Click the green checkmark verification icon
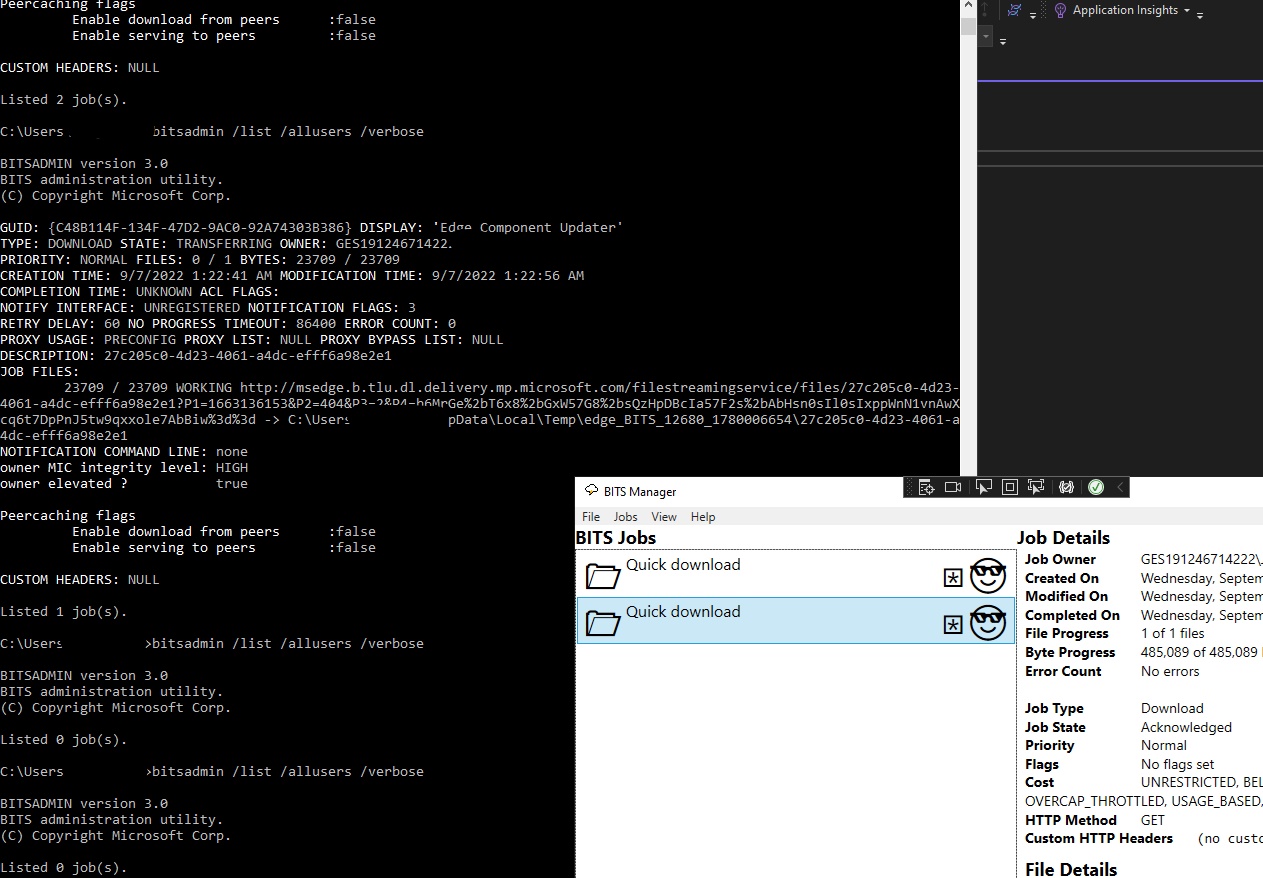 click(1096, 486)
